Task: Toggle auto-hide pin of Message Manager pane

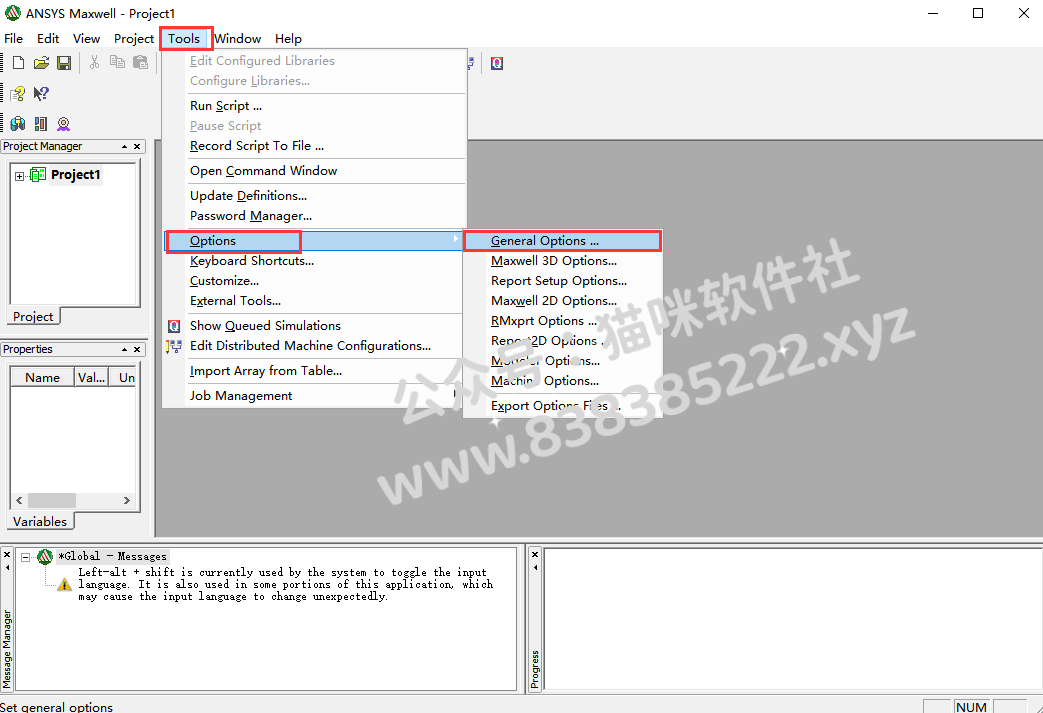Action: click(x=7, y=567)
